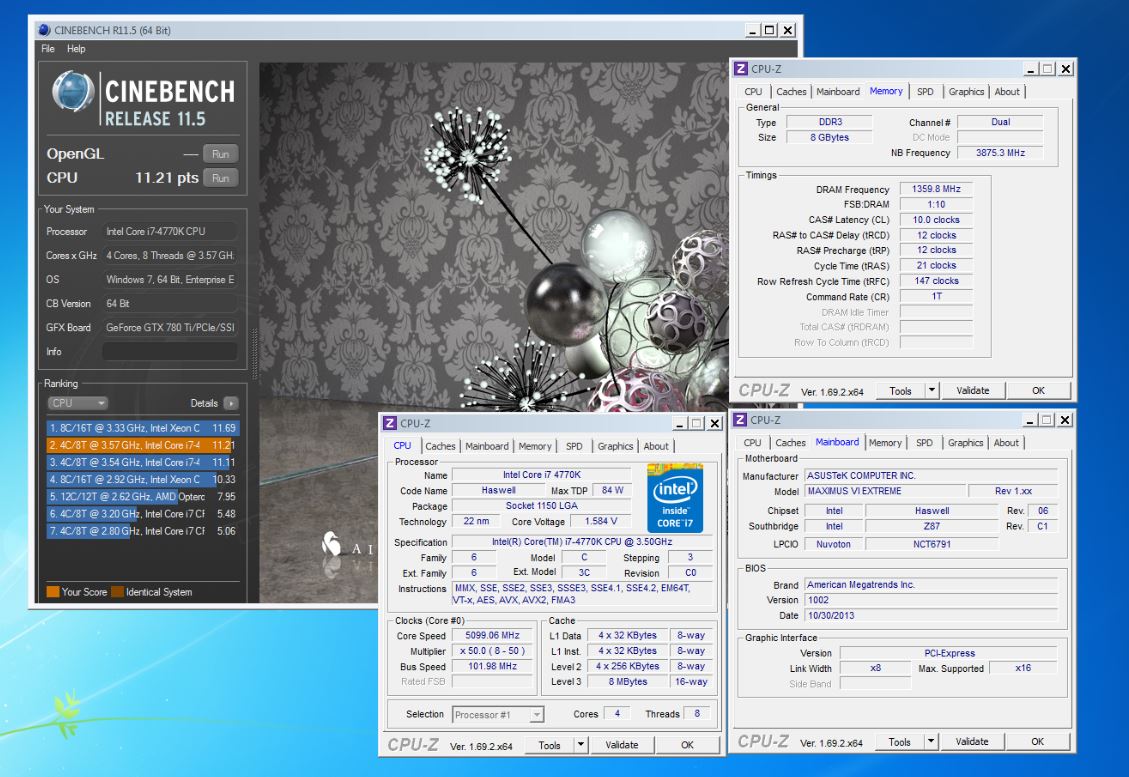Open the Help menu in Cinebench
The image size is (1129, 777).
pos(76,49)
